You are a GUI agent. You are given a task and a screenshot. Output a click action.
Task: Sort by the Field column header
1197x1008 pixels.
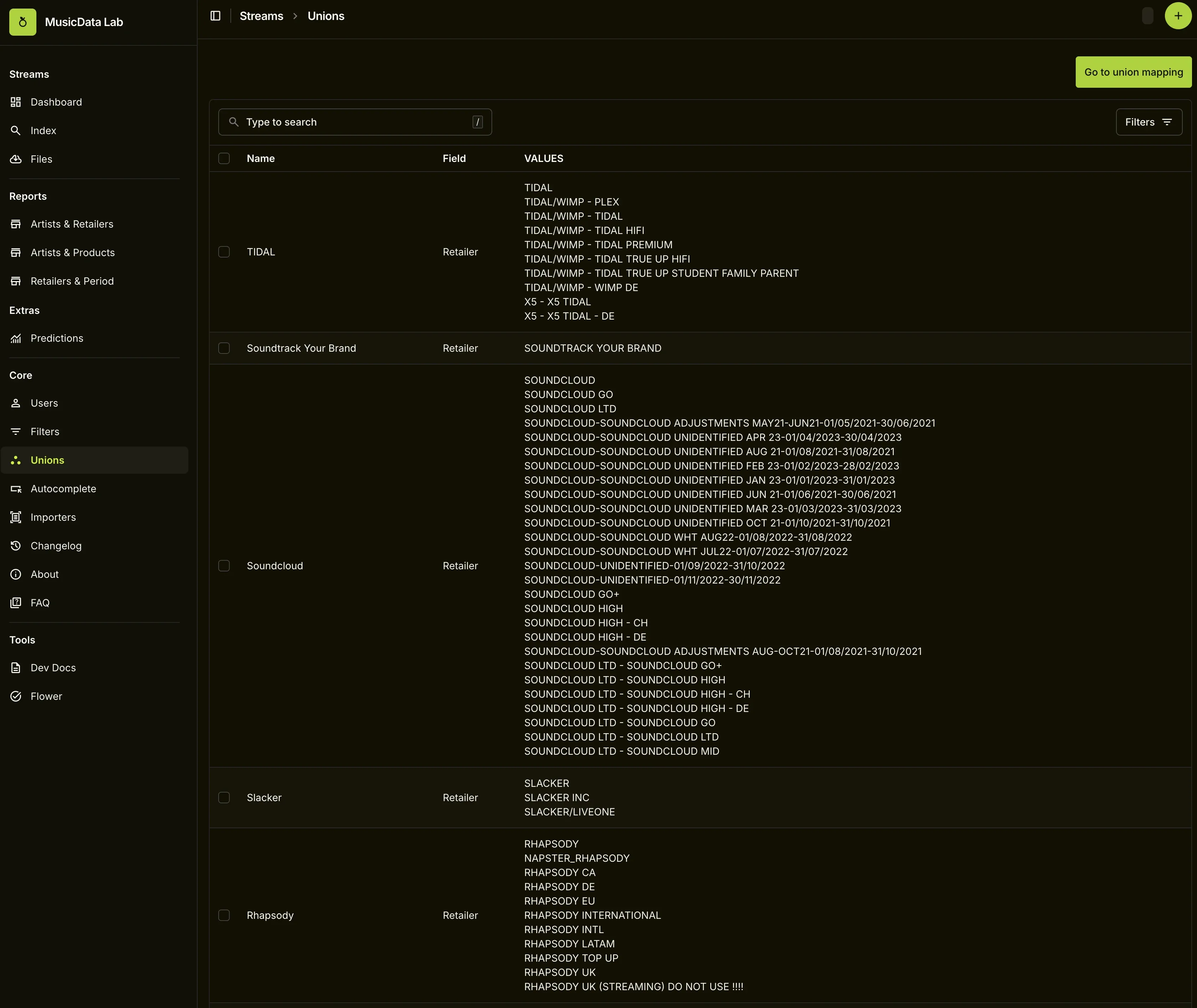[454, 159]
